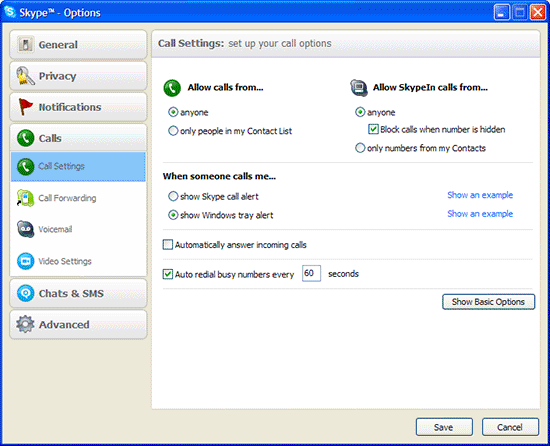Click the red flag Notifications icon
The height and width of the screenshot is (446, 550).
tap(25, 107)
